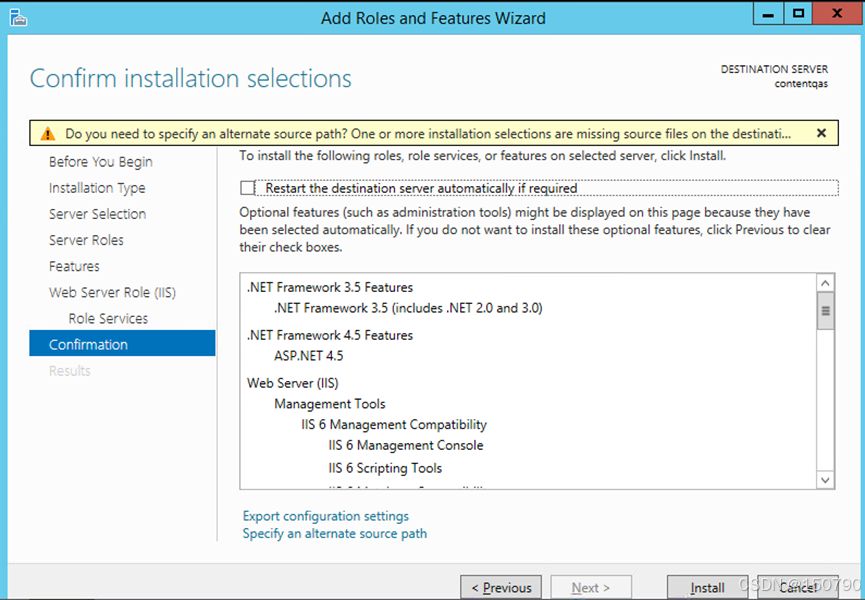Select .NET Framework 3.5 Features row
Screen dimensions: 865x600
[330, 287]
